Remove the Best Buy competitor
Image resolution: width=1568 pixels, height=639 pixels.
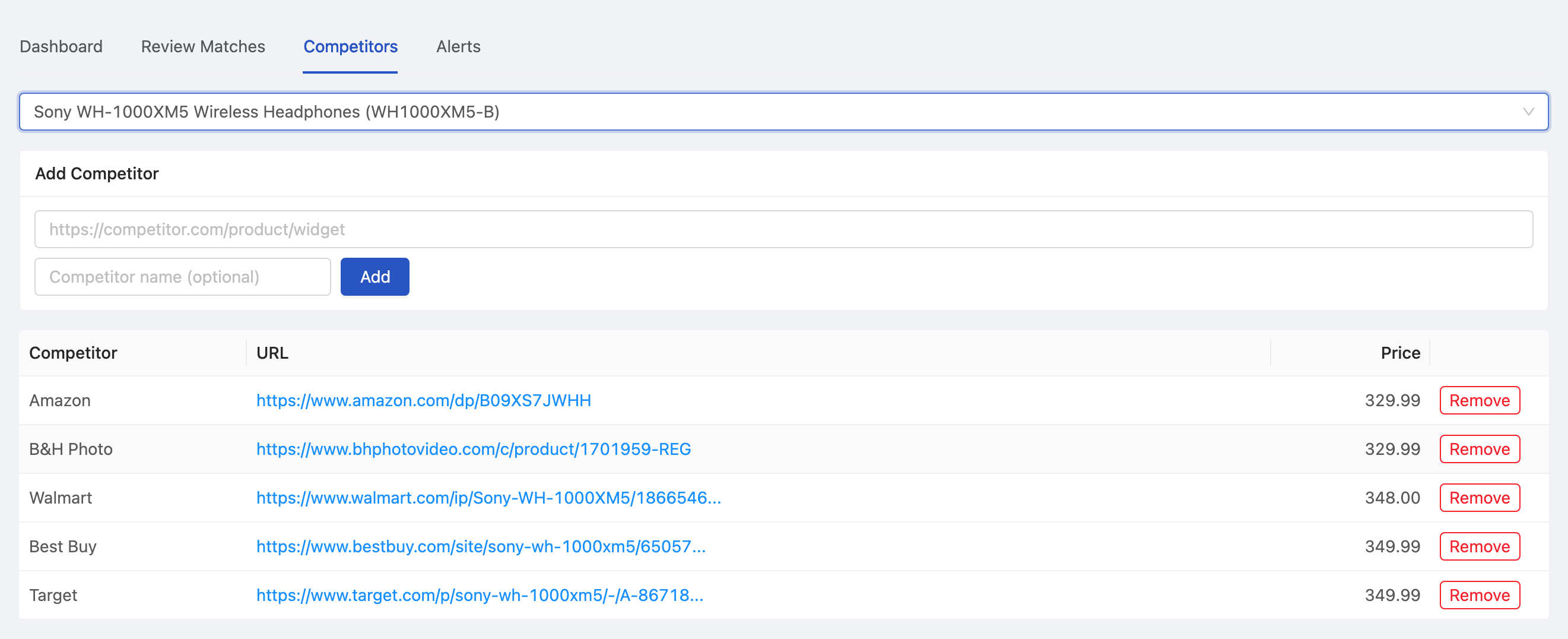tap(1479, 546)
